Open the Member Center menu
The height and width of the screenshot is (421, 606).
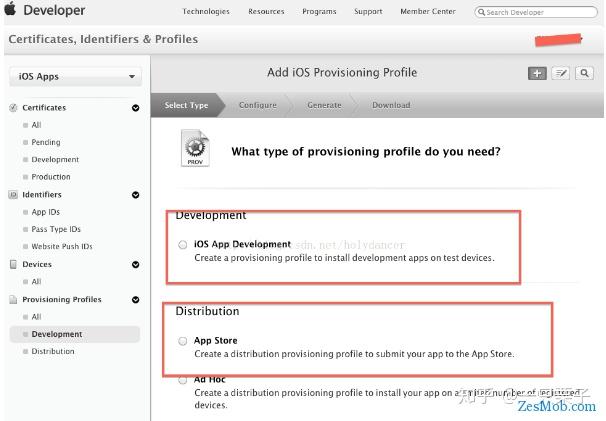[x=428, y=12]
